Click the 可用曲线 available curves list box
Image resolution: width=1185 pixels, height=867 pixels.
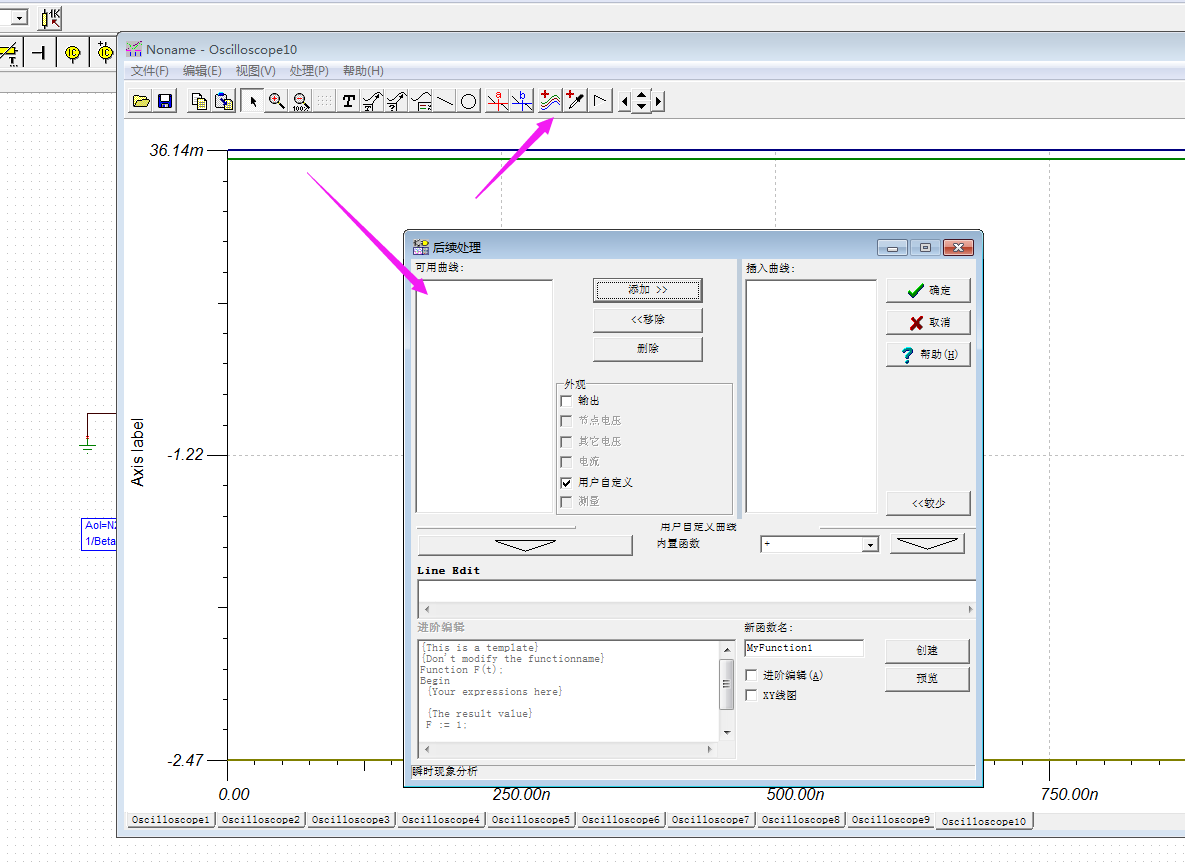coord(484,396)
